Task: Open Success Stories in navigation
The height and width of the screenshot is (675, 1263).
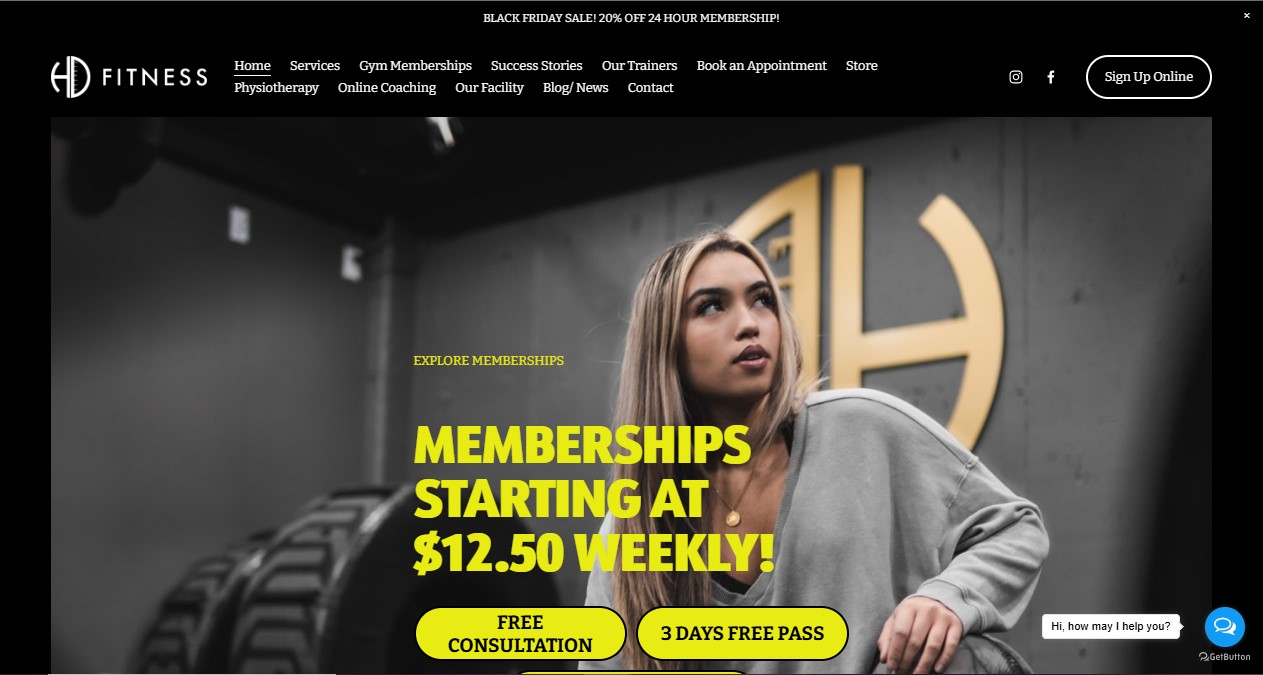Action: 537,66
